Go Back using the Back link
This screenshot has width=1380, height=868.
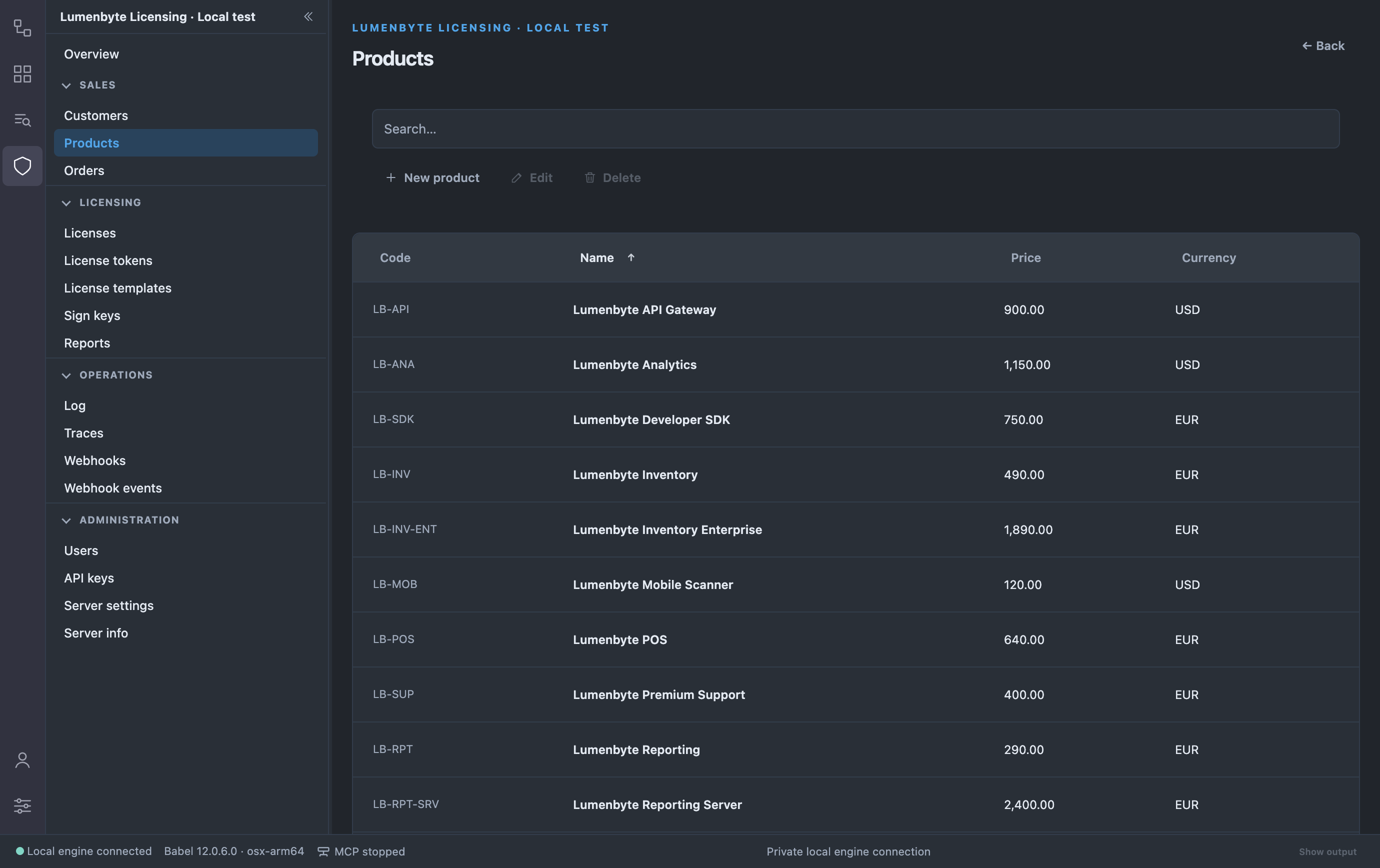pyautogui.click(x=1322, y=46)
